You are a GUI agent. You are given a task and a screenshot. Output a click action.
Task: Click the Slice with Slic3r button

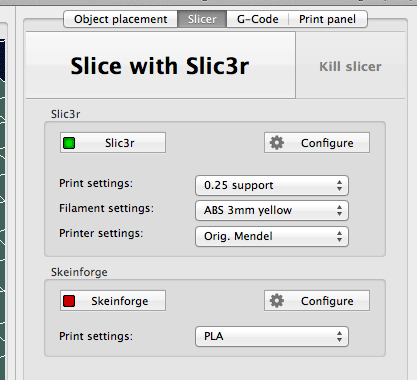click(160, 65)
